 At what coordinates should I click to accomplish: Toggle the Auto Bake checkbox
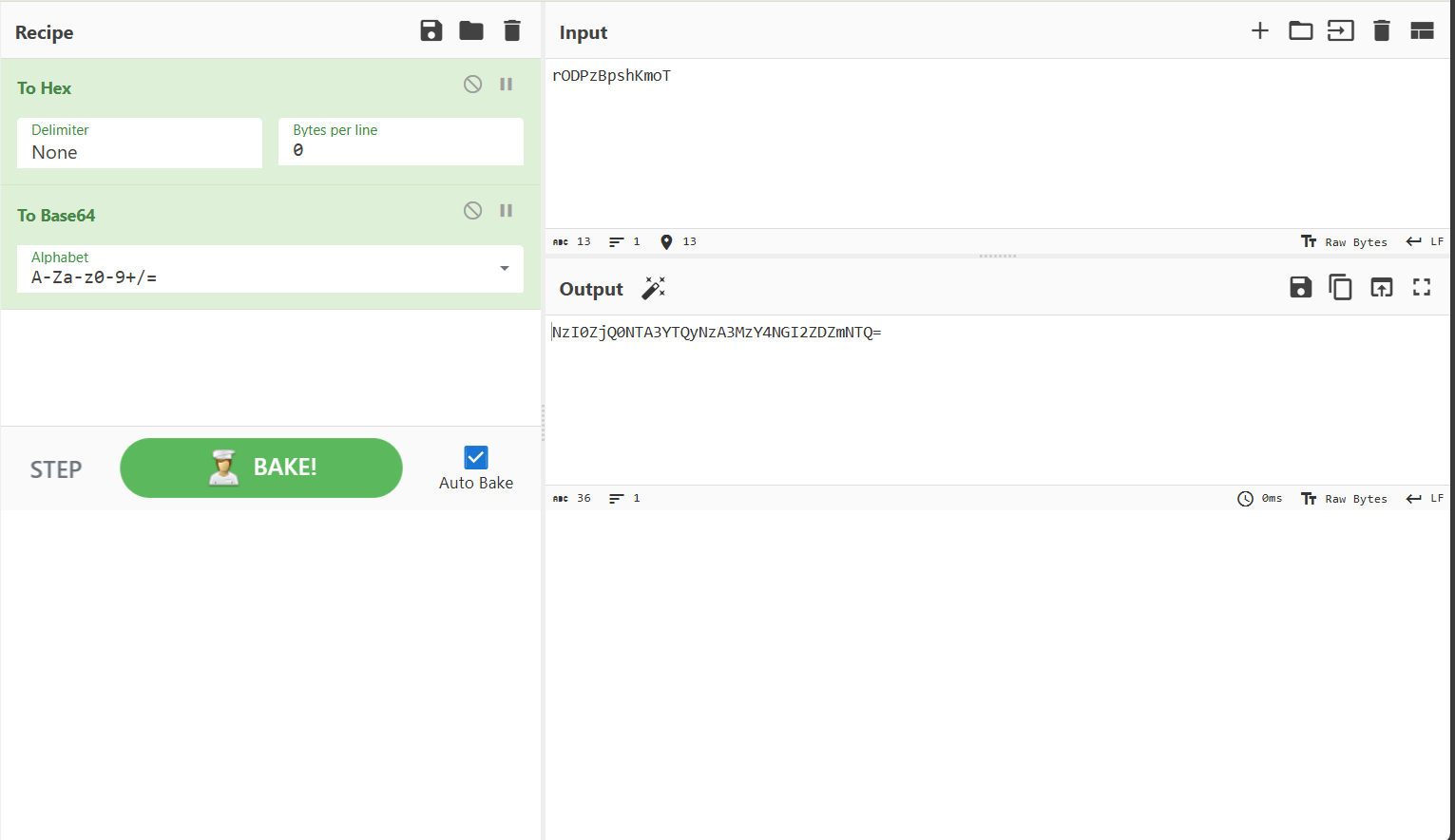coord(476,458)
